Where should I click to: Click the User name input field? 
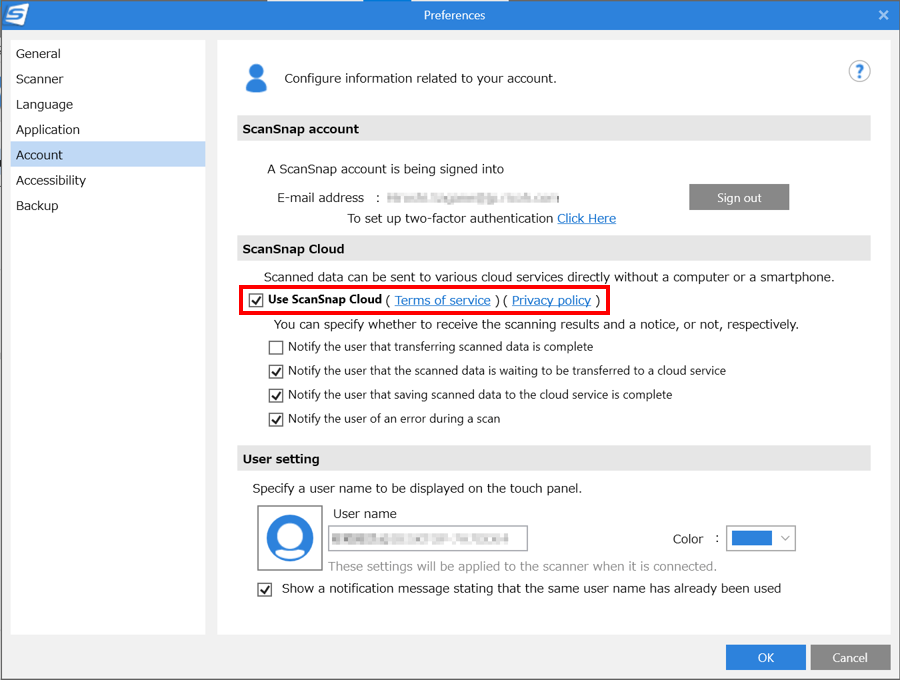tap(428, 538)
